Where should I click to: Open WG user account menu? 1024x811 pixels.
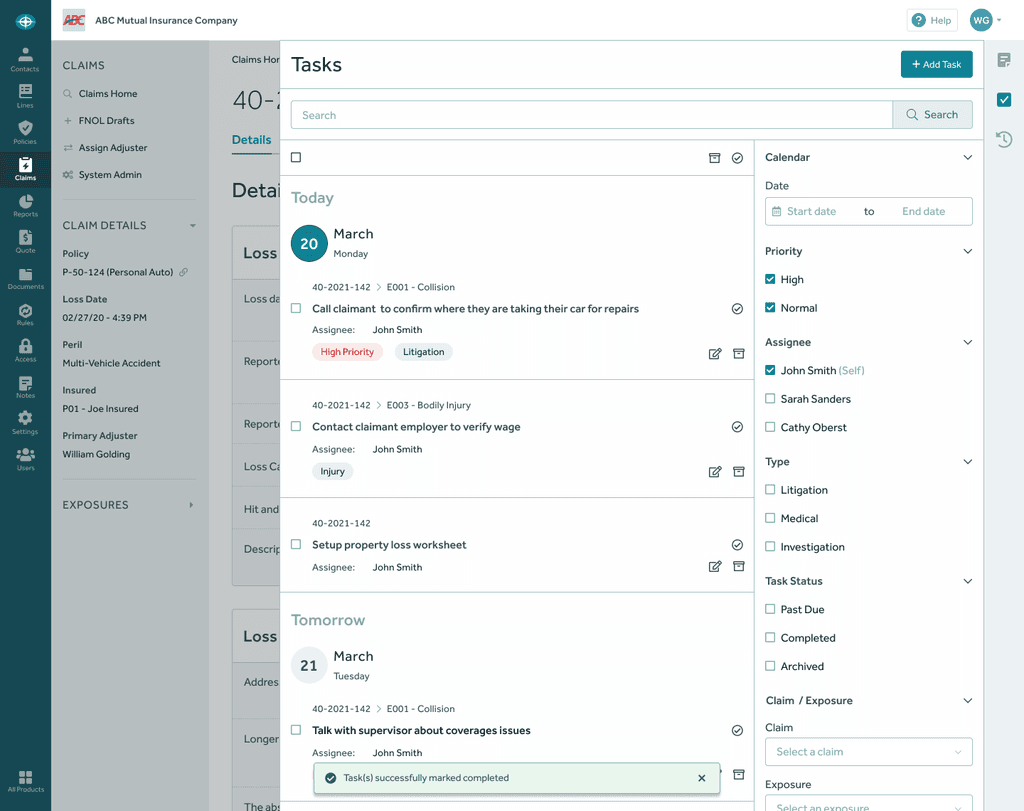click(985, 20)
